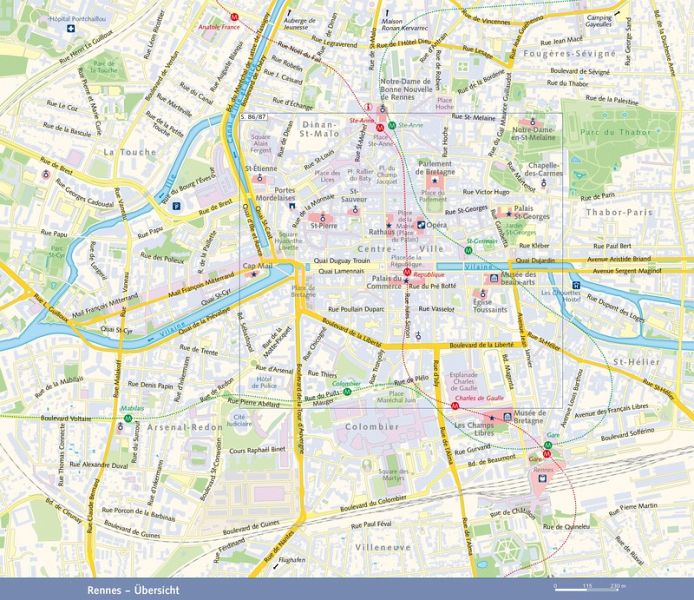Click the Notre-Dame-en-St-Melaine church icon
Image resolution: width=694 pixels, height=600 pixels.
(x=533, y=121)
